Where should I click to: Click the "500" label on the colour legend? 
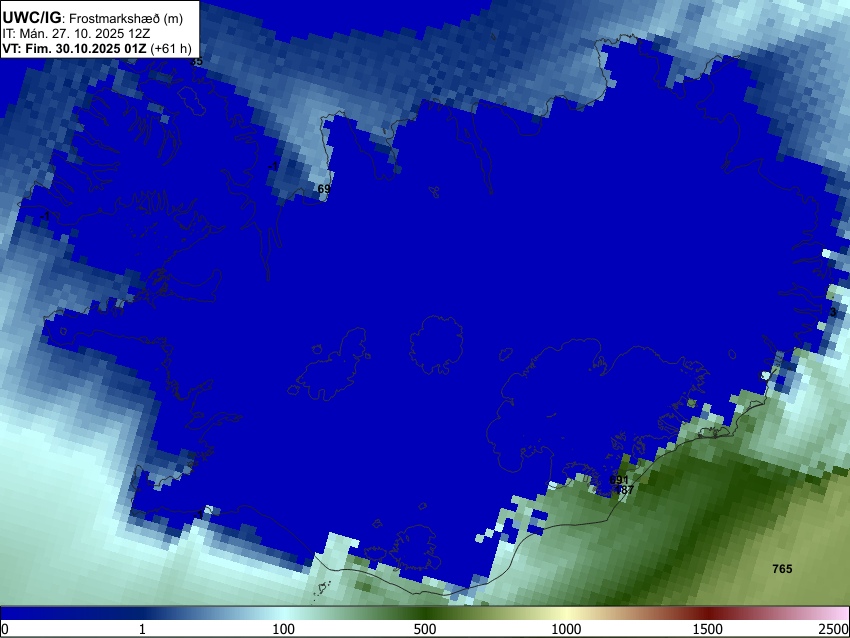click(425, 629)
